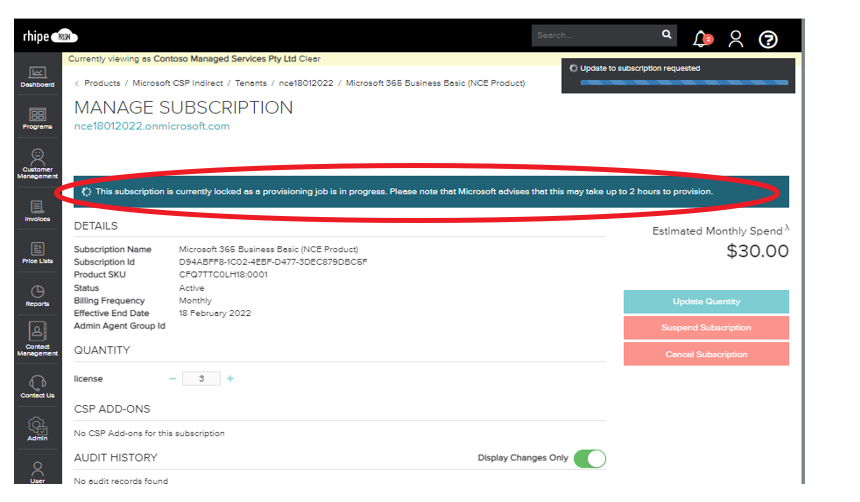Open the Invoices sidebar icon
860x502 pixels.
click(x=37, y=210)
